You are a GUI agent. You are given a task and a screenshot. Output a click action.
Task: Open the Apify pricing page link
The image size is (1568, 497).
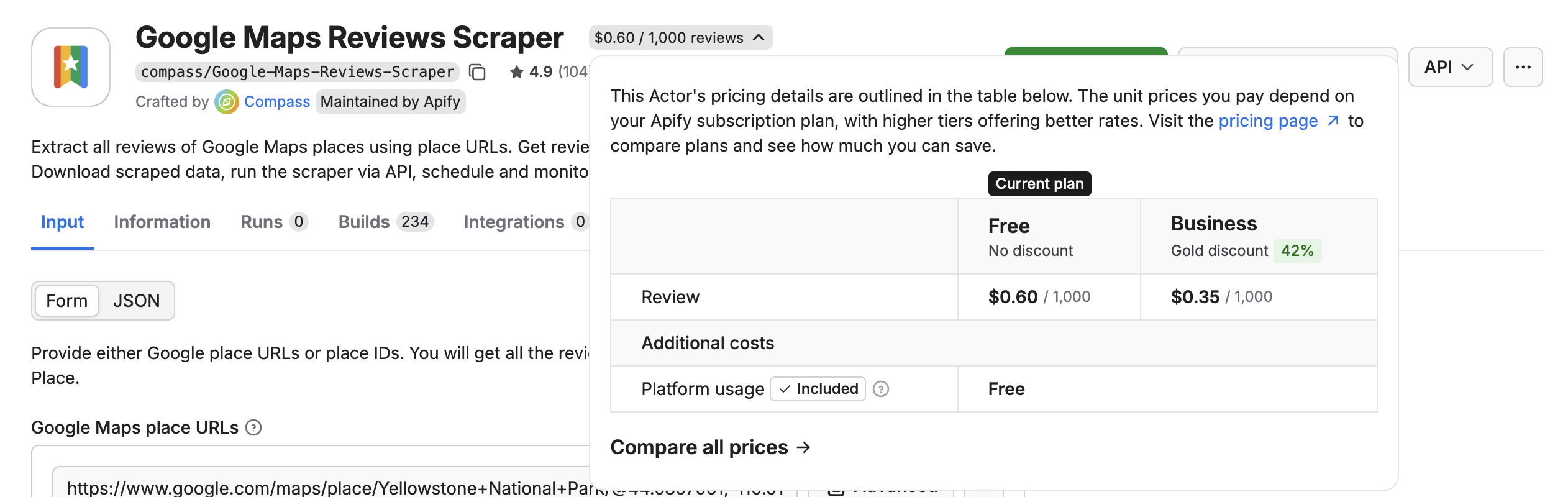coord(1267,121)
